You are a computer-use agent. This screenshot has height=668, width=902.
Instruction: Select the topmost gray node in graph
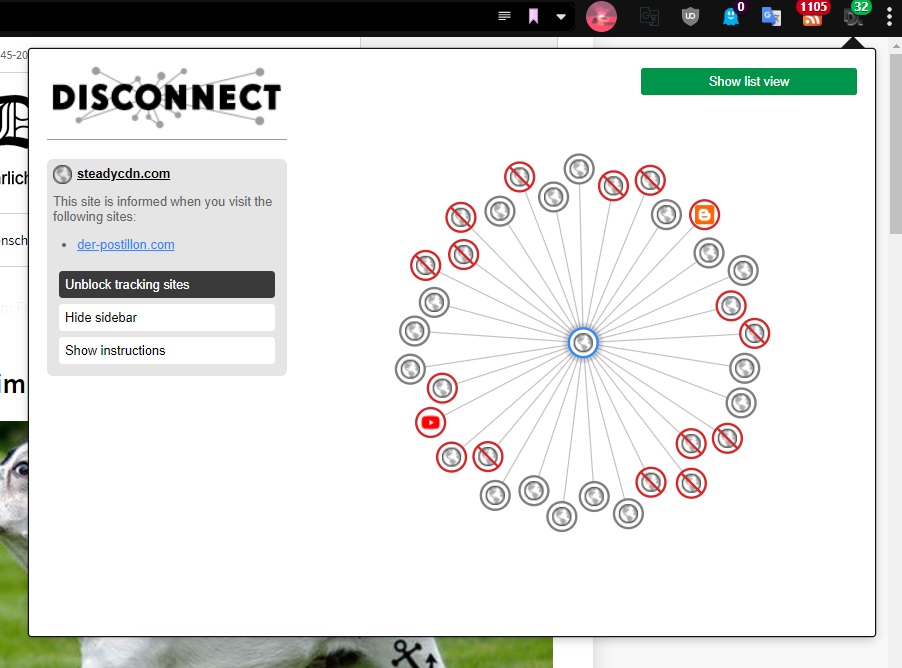click(579, 169)
